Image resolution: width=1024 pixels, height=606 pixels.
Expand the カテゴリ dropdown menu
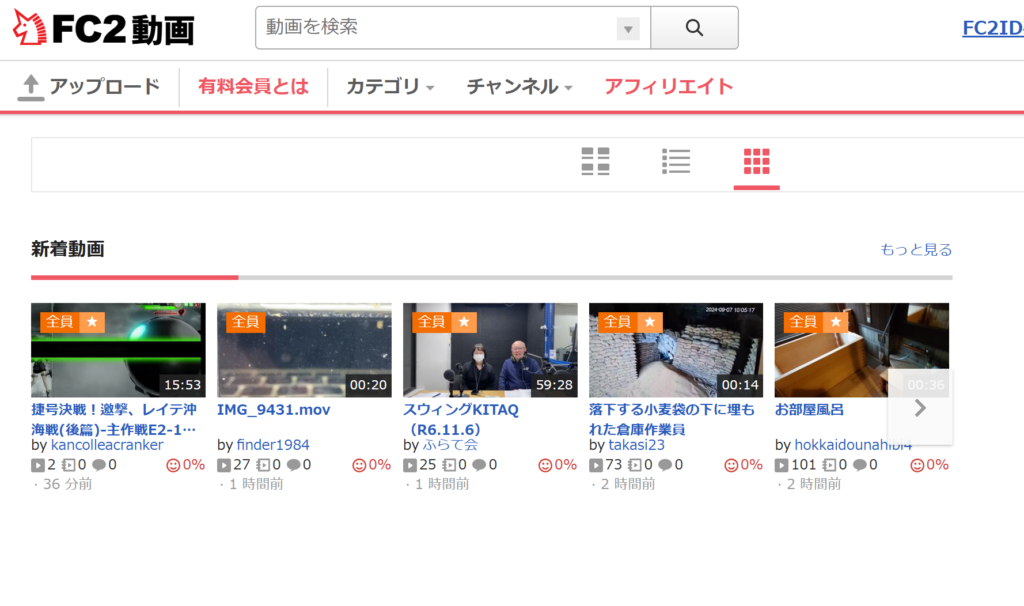pyautogui.click(x=390, y=87)
